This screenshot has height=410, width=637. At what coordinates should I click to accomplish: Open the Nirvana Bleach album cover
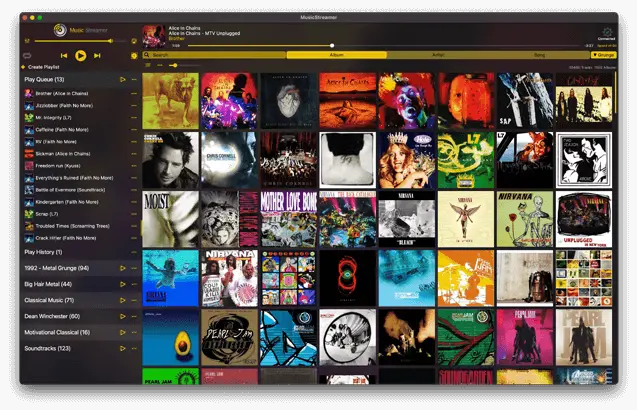click(x=407, y=219)
